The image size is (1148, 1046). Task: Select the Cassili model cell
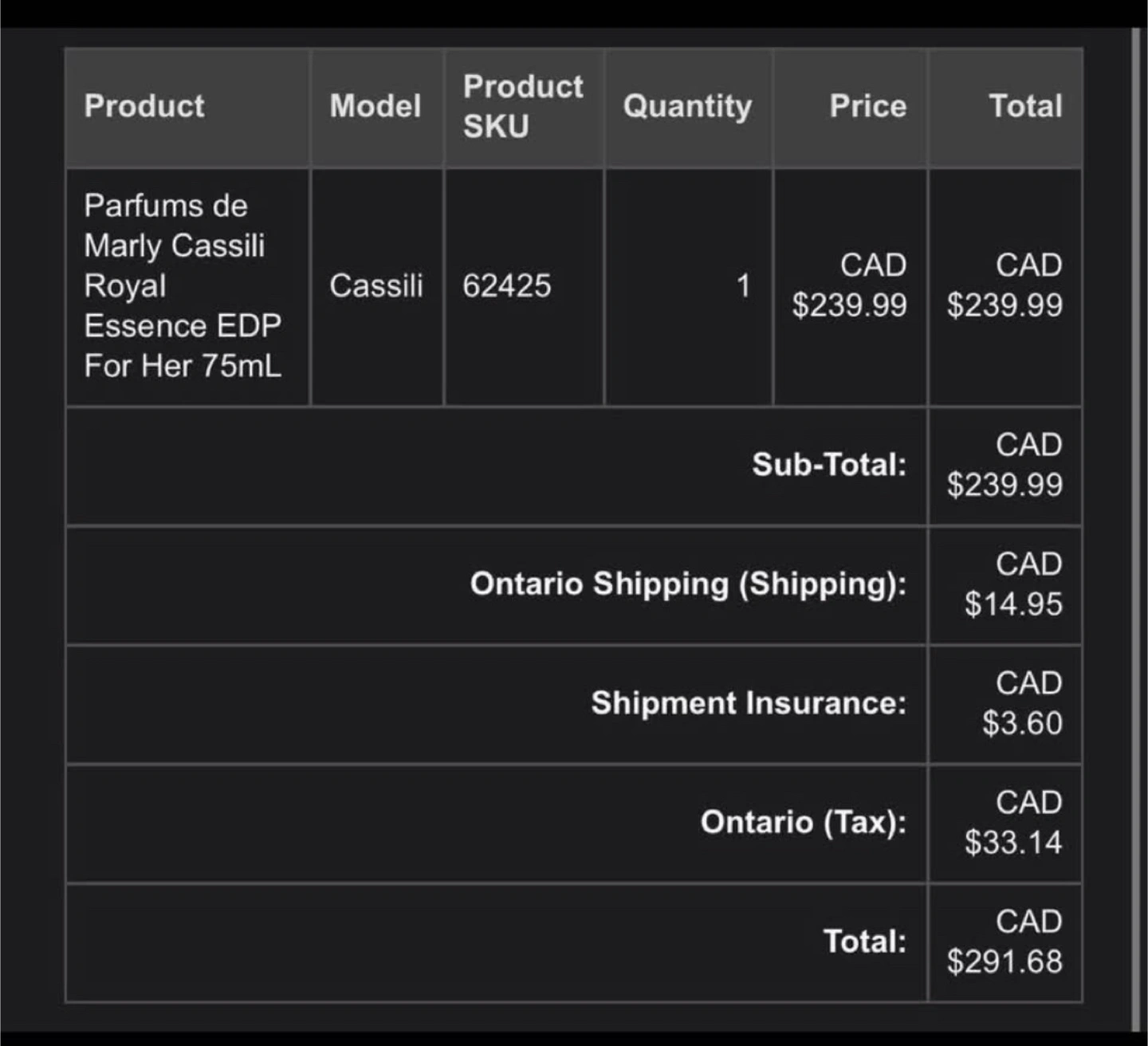(x=375, y=285)
